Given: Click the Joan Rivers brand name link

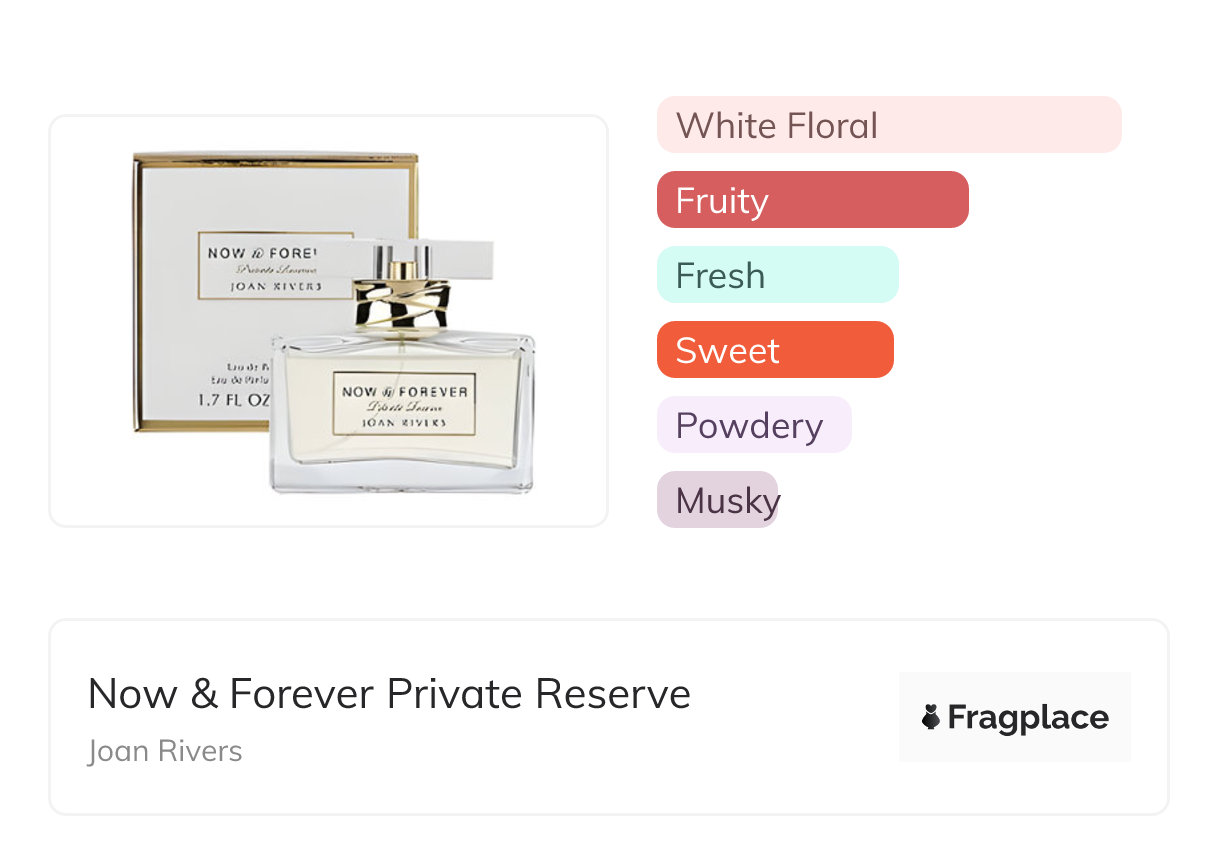Looking at the screenshot, I should point(165,751).
